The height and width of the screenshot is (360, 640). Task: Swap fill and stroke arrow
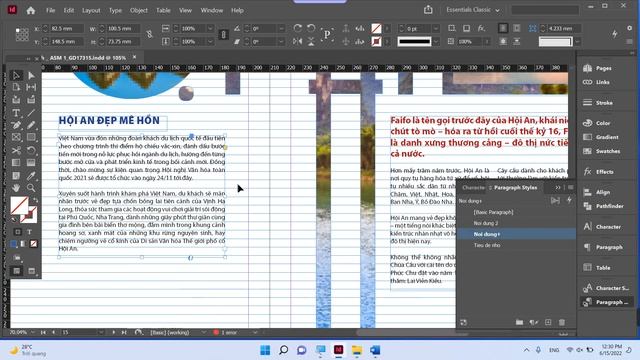pos(35,200)
